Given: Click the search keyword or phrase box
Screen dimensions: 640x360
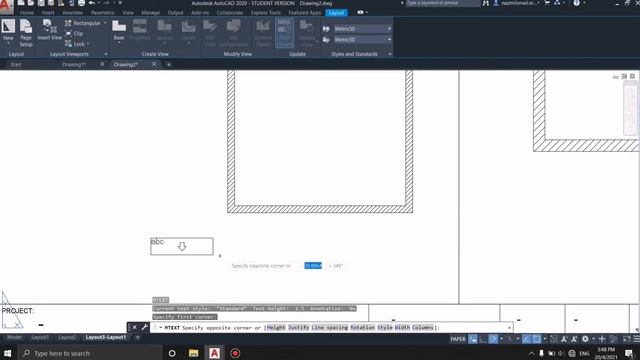Looking at the screenshot, I should pos(443,3).
